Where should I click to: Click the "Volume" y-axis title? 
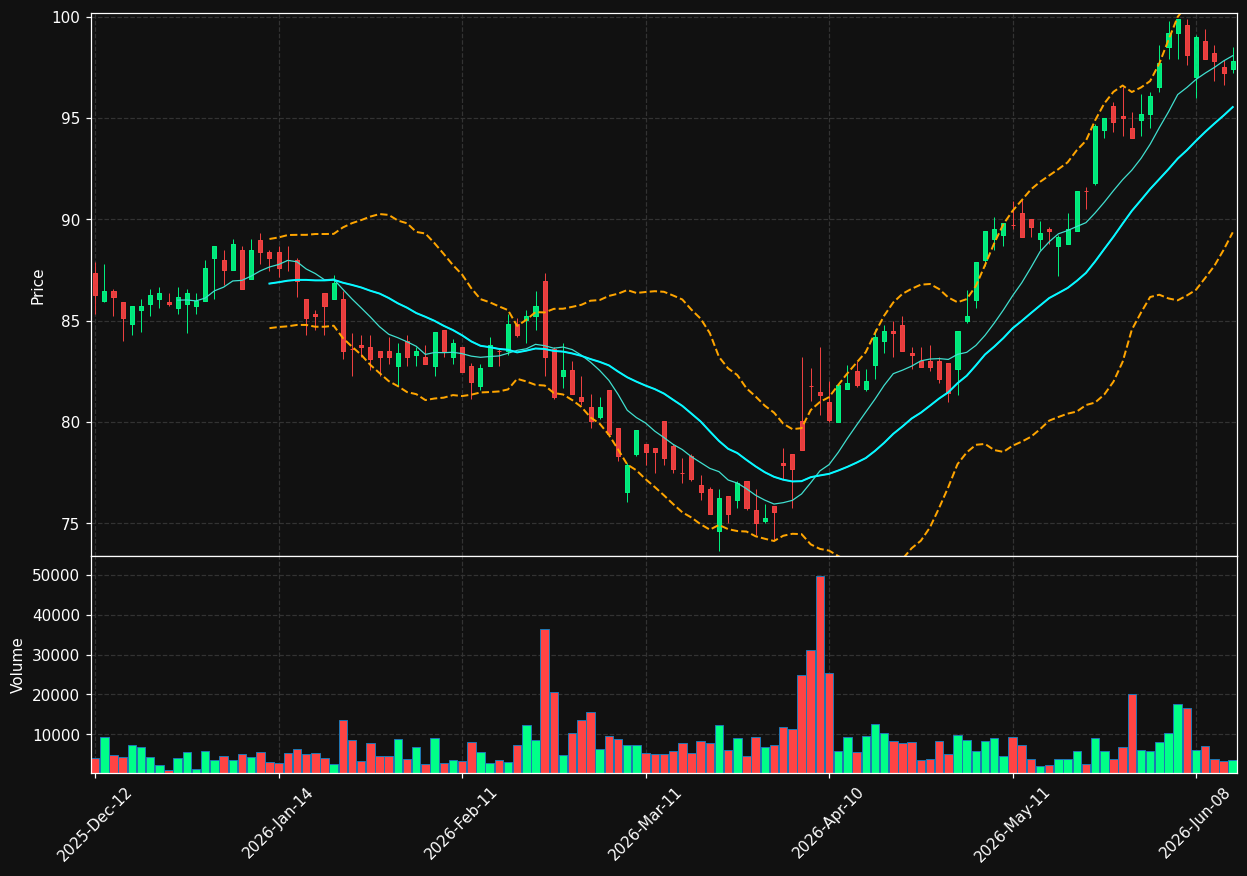pyautogui.click(x=18, y=665)
